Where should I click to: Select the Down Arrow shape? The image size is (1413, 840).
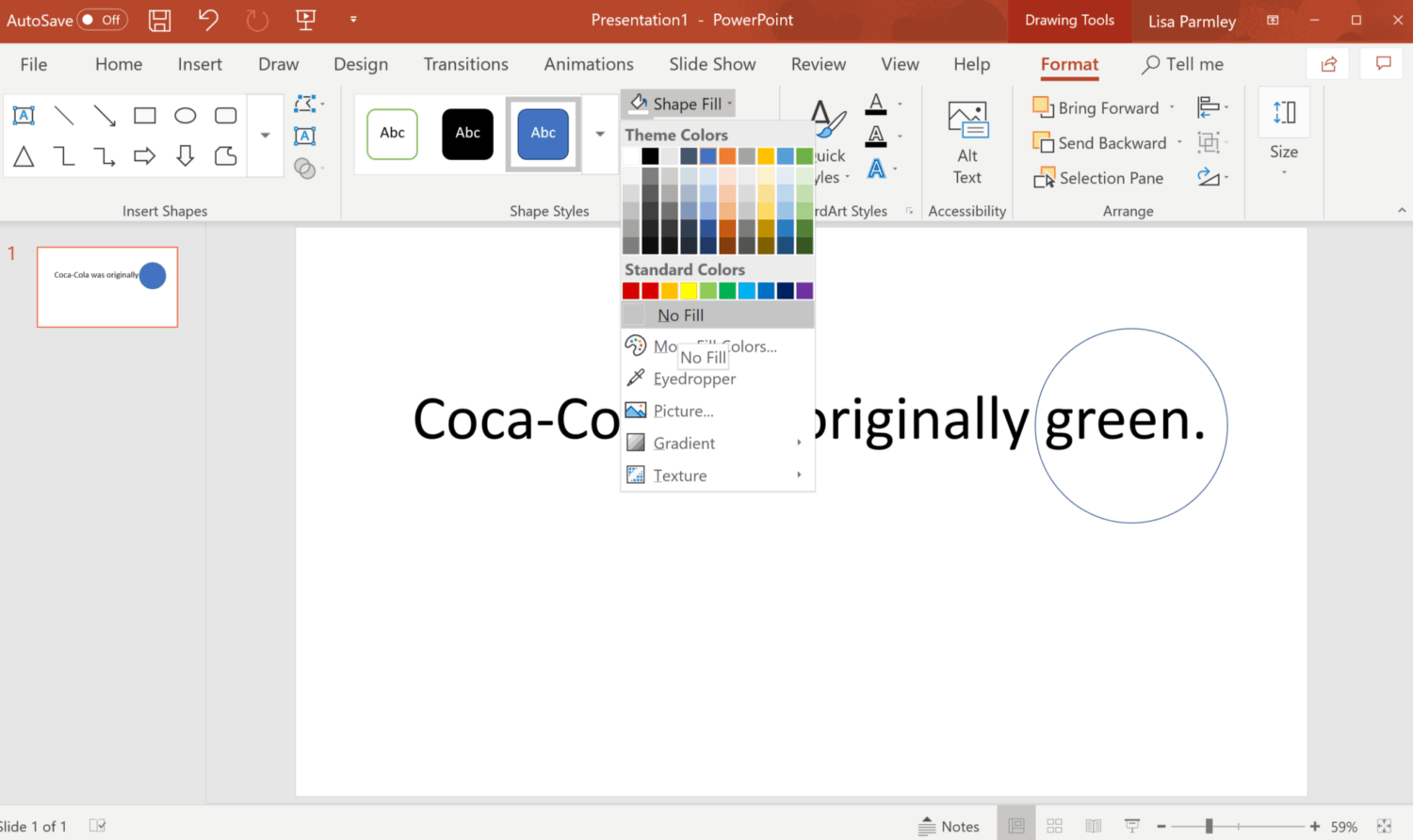(186, 156)
